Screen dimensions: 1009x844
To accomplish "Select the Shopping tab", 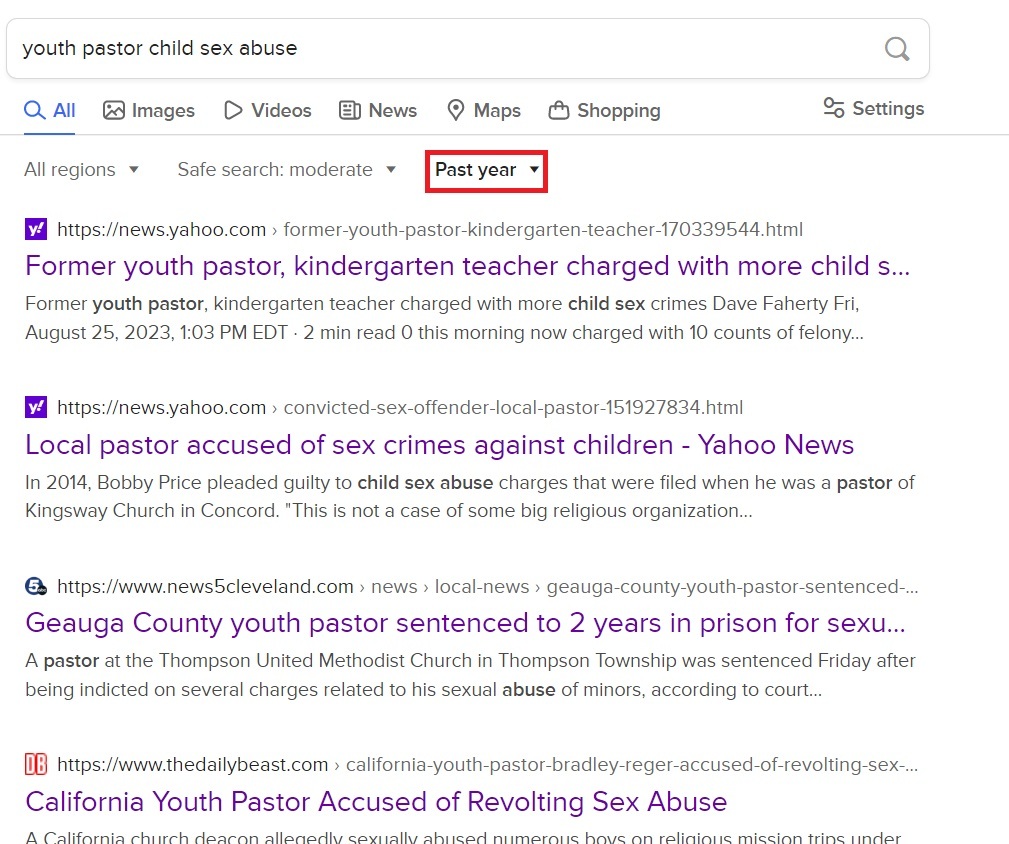I will point(604,110).
